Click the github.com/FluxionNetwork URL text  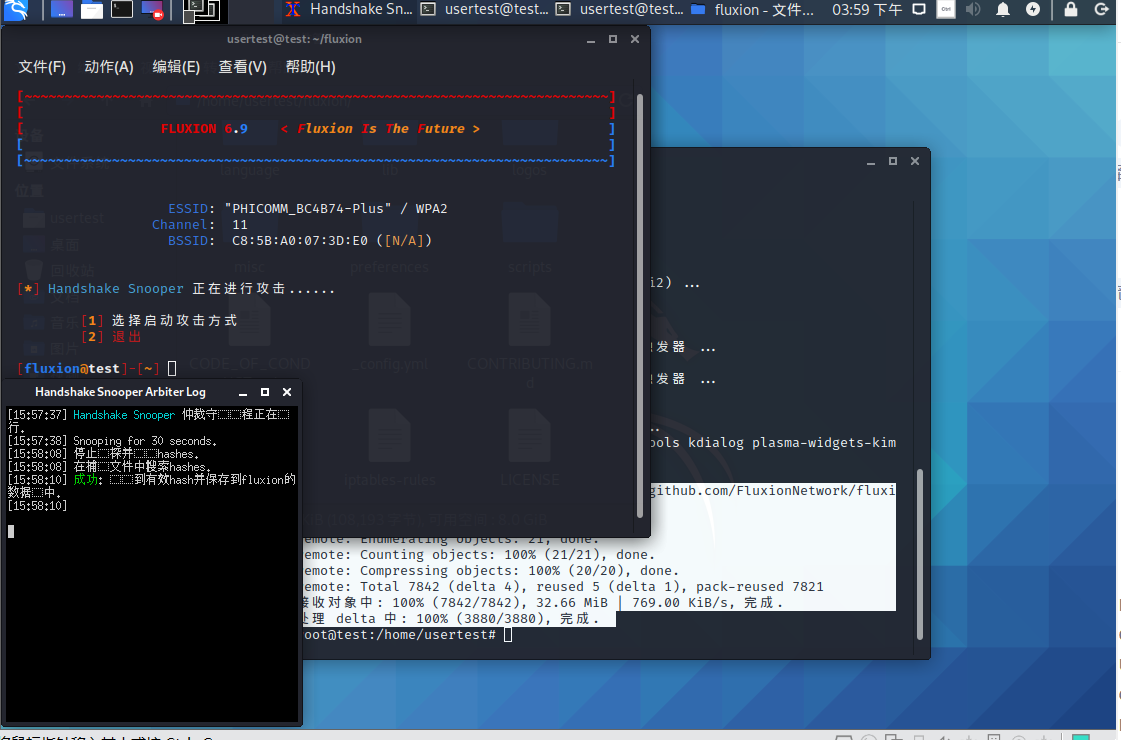[x=772, y=490]
